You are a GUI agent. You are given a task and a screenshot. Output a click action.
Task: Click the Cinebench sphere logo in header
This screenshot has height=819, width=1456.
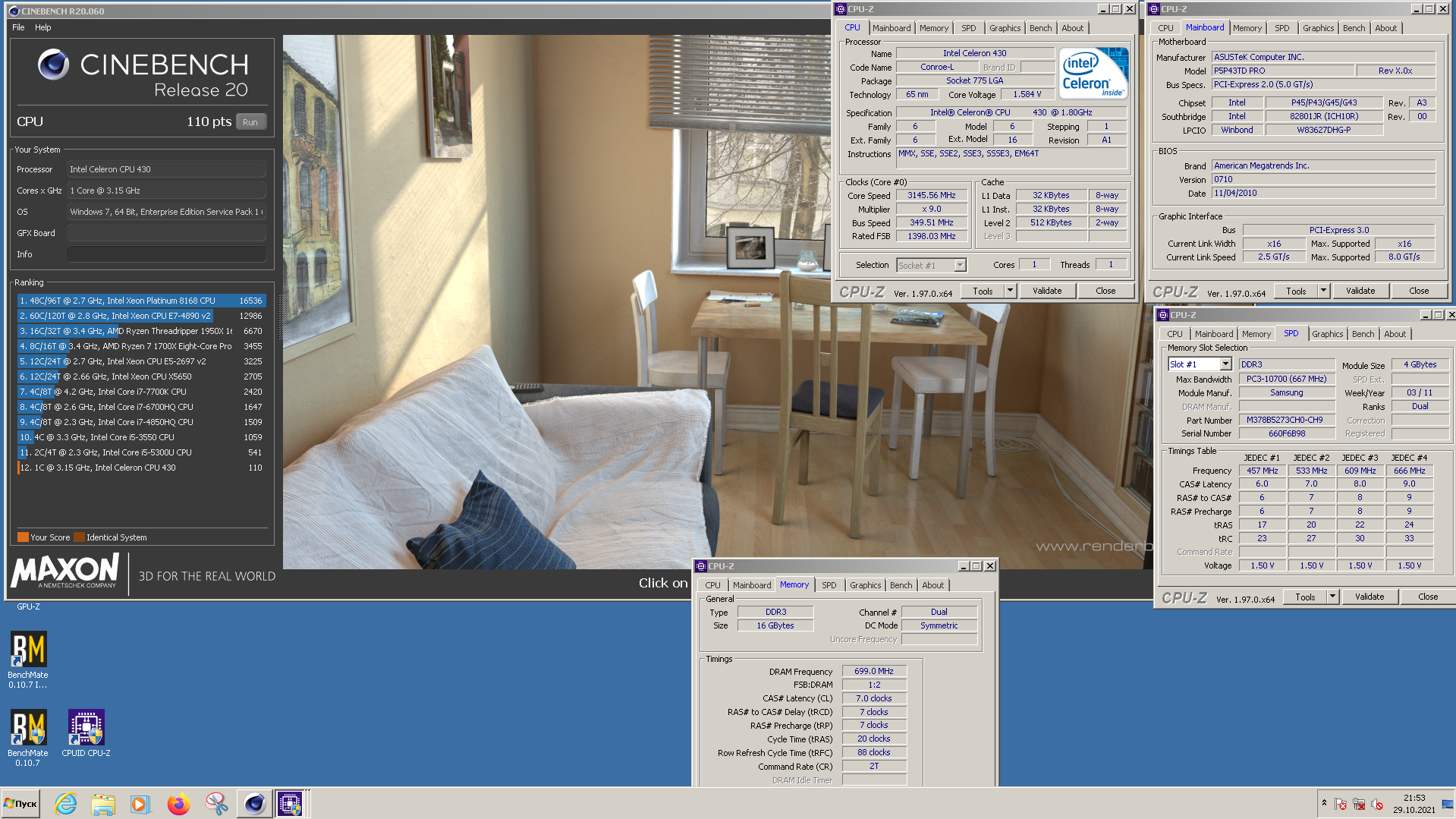tap(54, 65)
